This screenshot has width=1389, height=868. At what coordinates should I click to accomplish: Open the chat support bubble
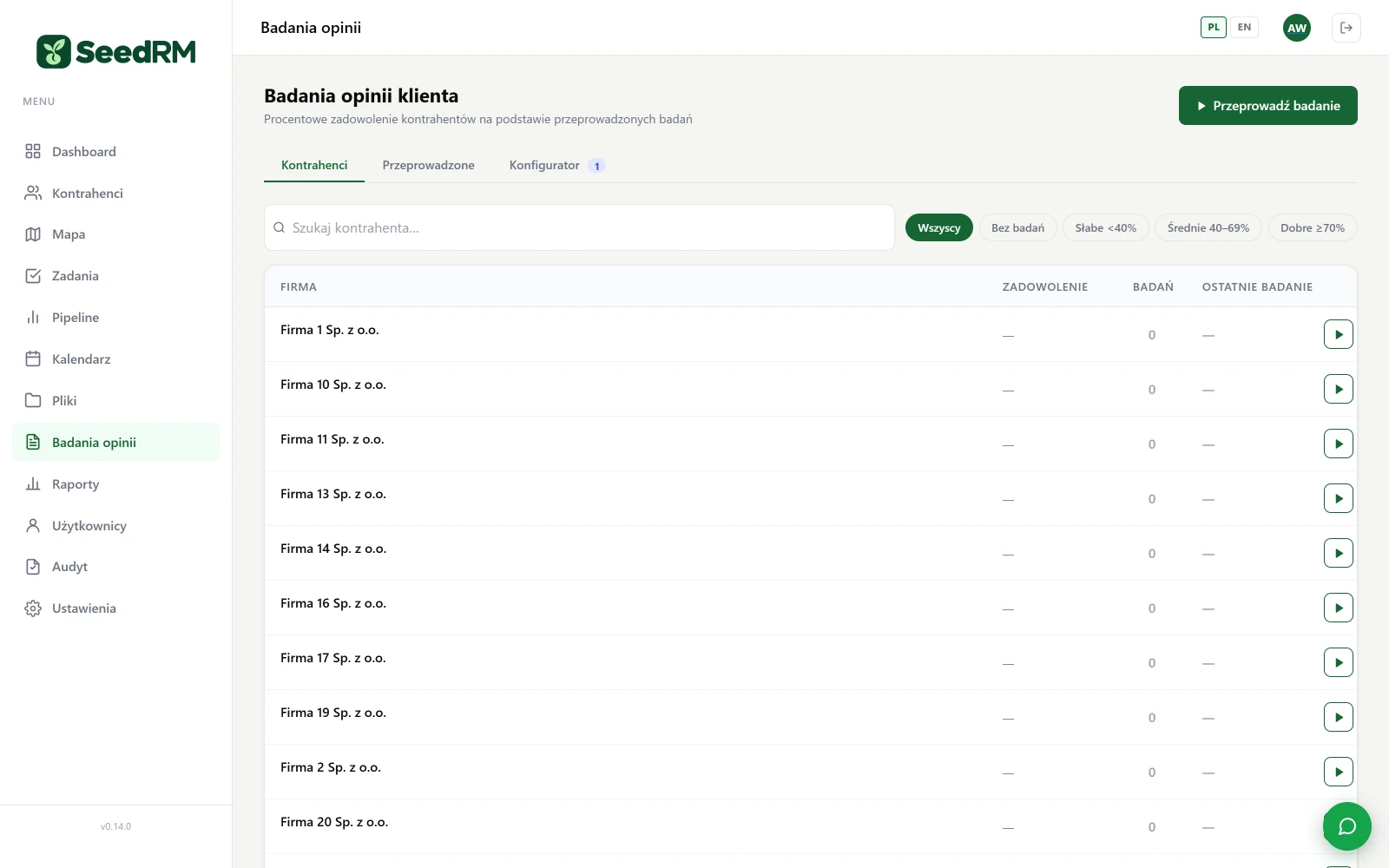(1347, 826)
